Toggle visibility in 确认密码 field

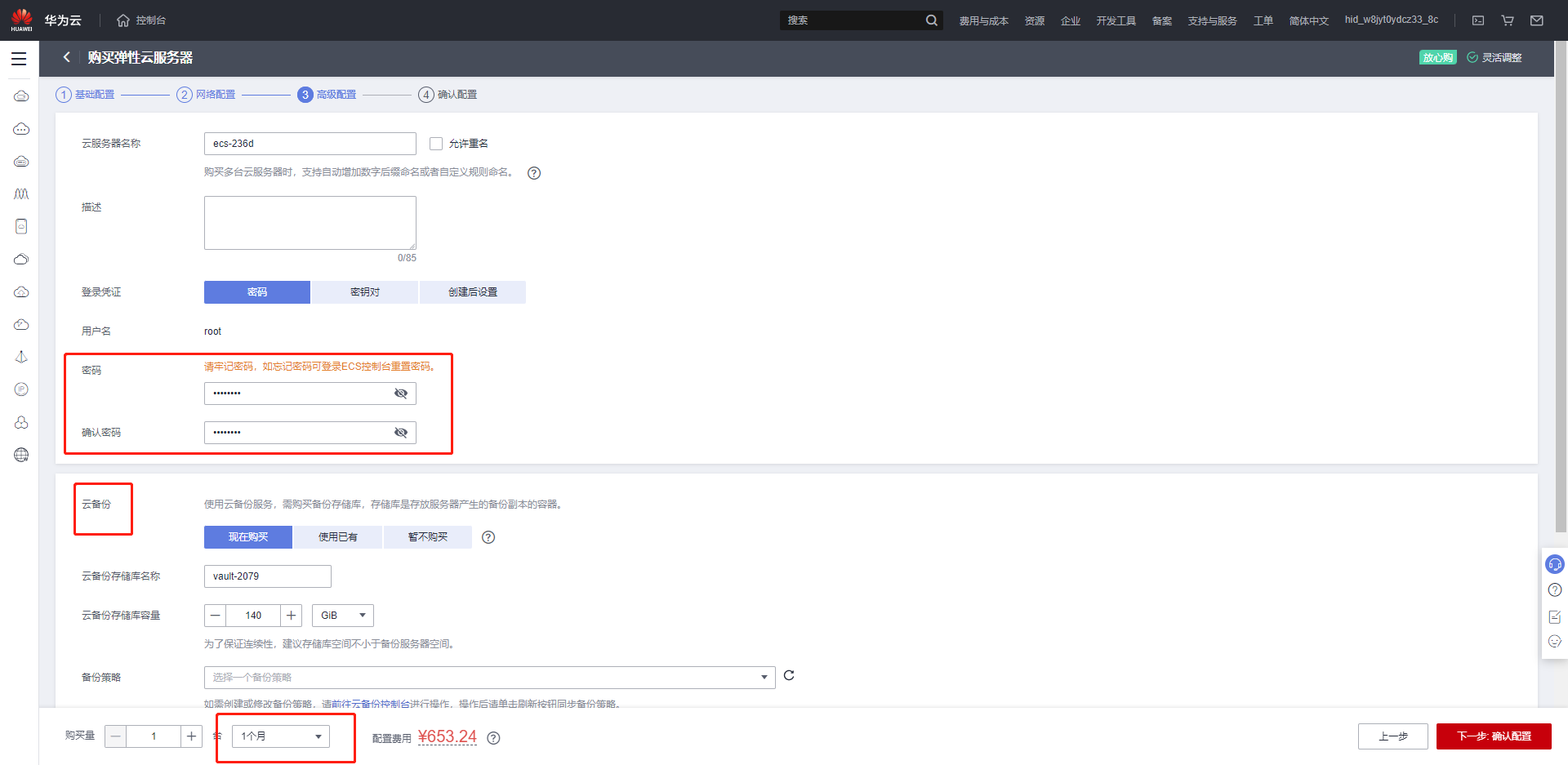400,433
